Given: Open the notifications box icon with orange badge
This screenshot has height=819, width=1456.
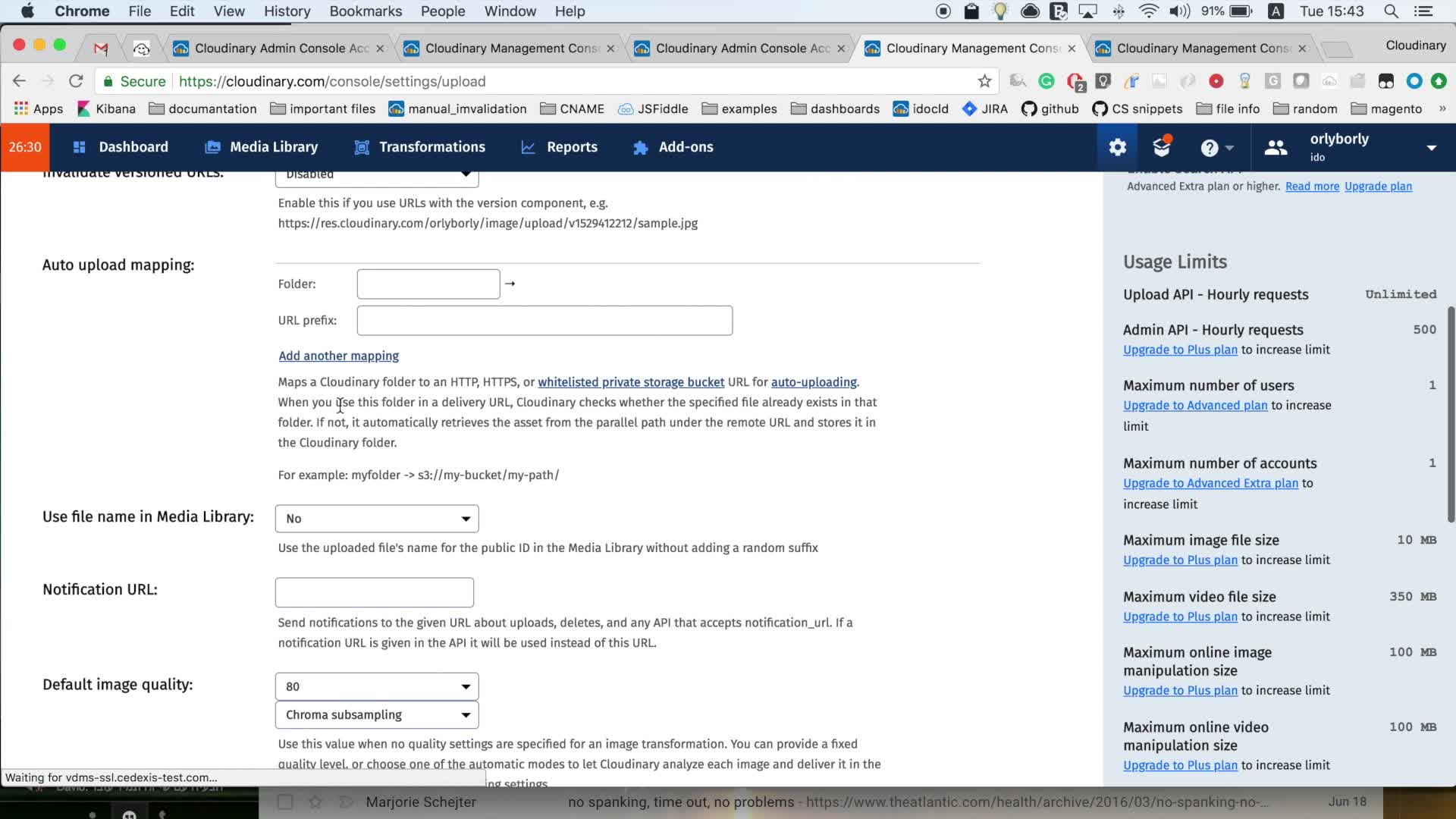Looking at the screenshot, I should (1161, 146).
